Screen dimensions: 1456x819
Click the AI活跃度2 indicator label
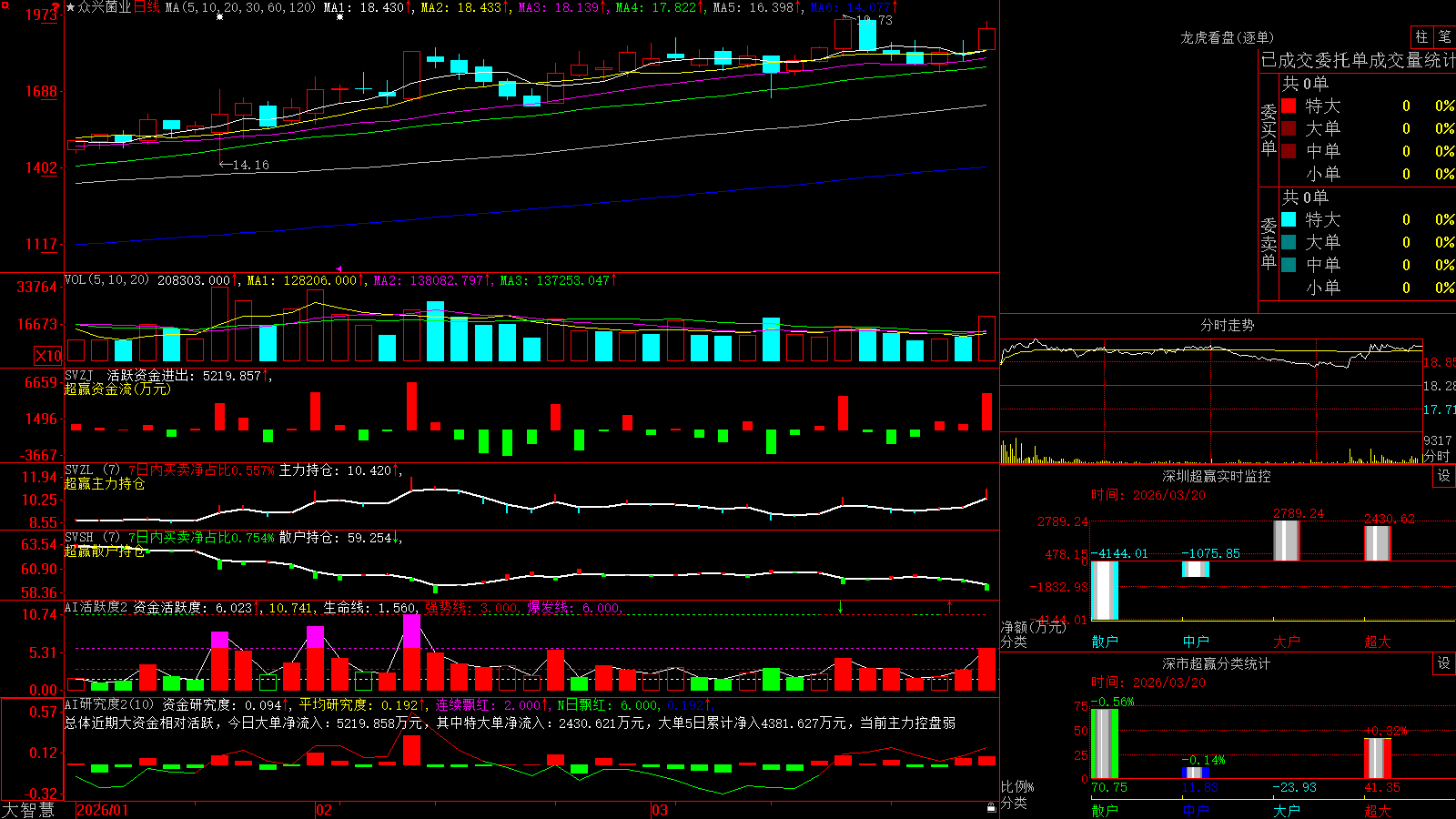click(x=96, y=607)
